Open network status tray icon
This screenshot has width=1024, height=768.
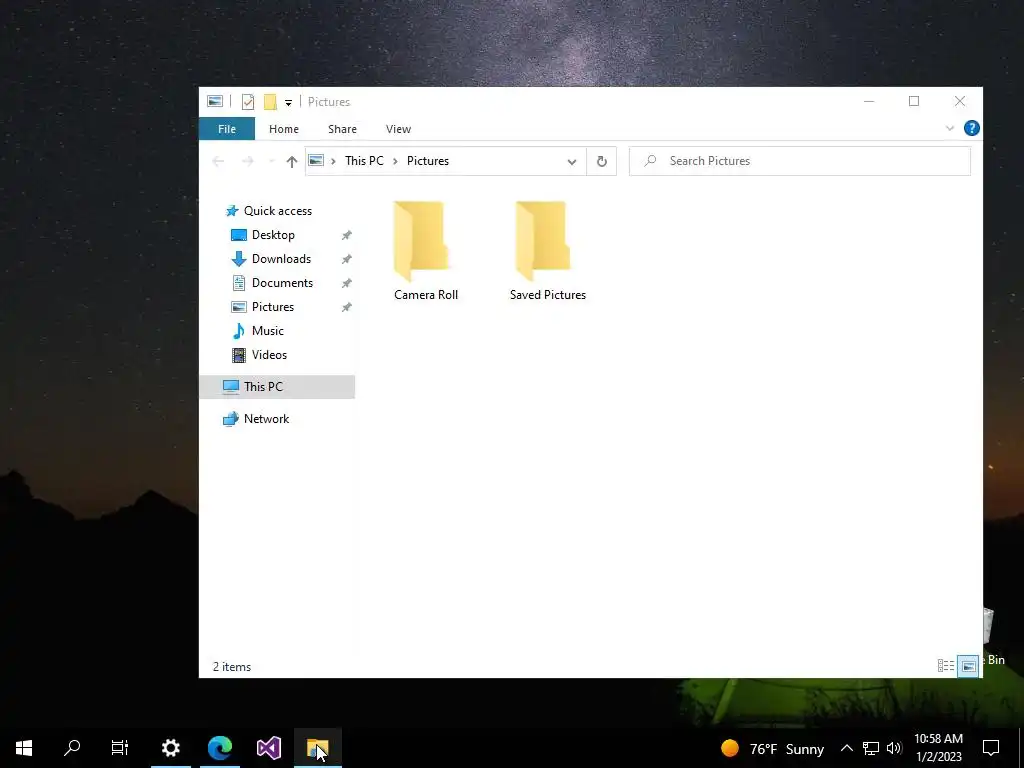click(x=871, y=748)
